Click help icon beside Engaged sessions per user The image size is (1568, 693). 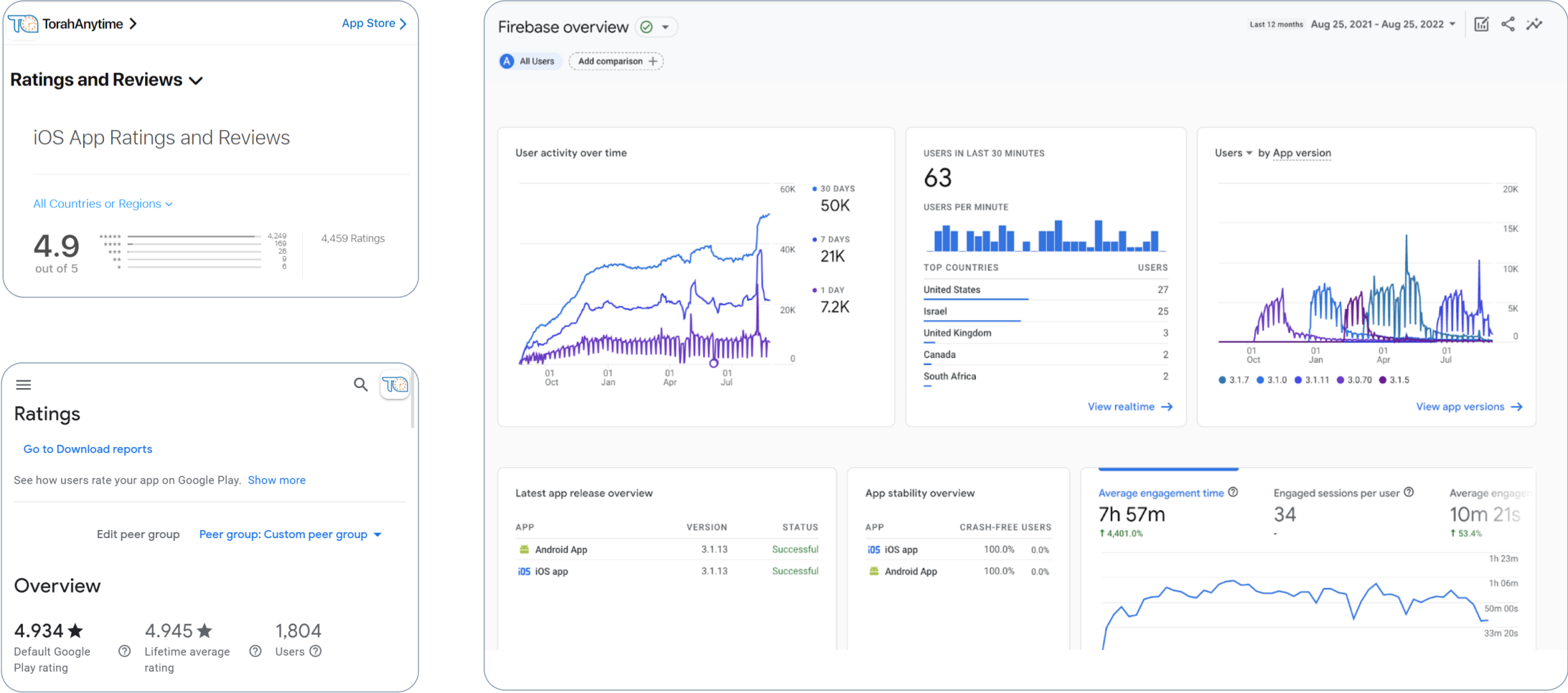pos(1409,492)
